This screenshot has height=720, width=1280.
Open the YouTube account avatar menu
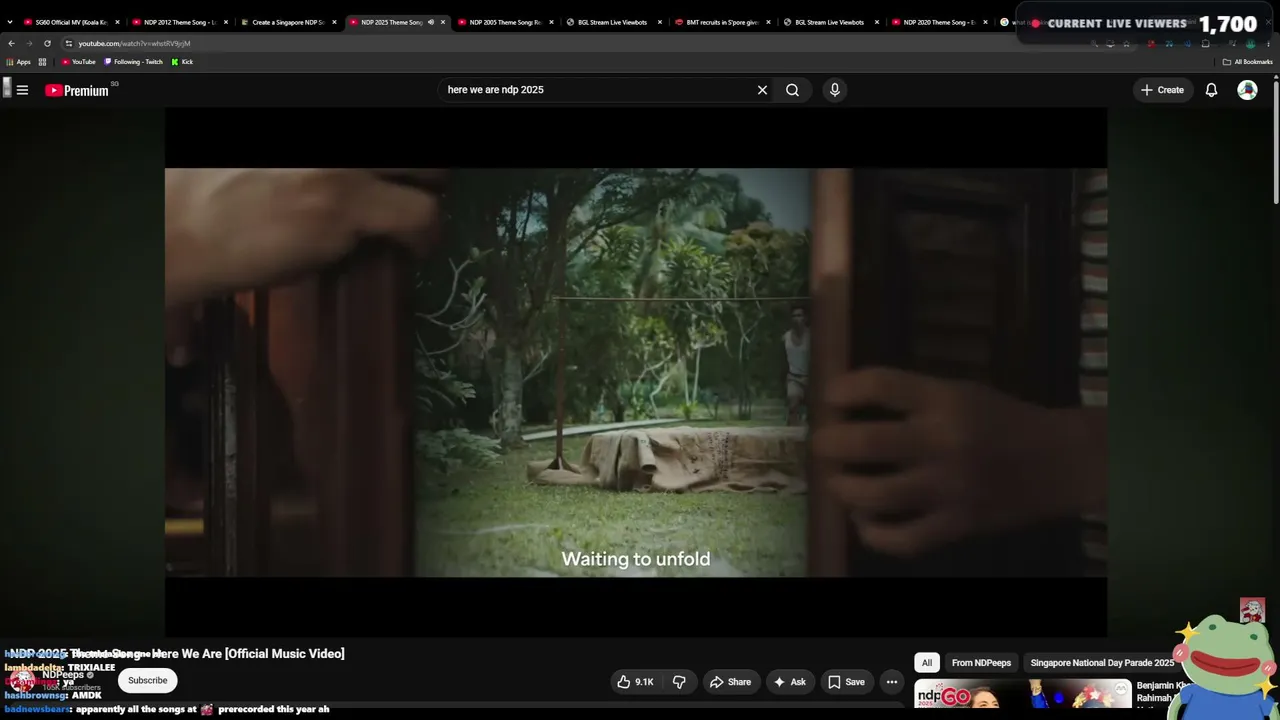1247,90
